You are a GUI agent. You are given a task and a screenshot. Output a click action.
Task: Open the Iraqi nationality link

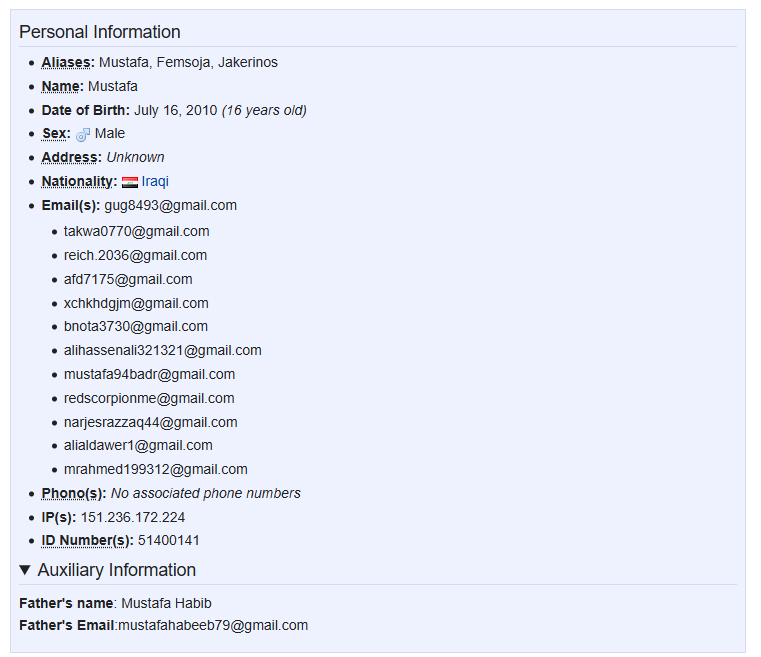coord(155,181)
